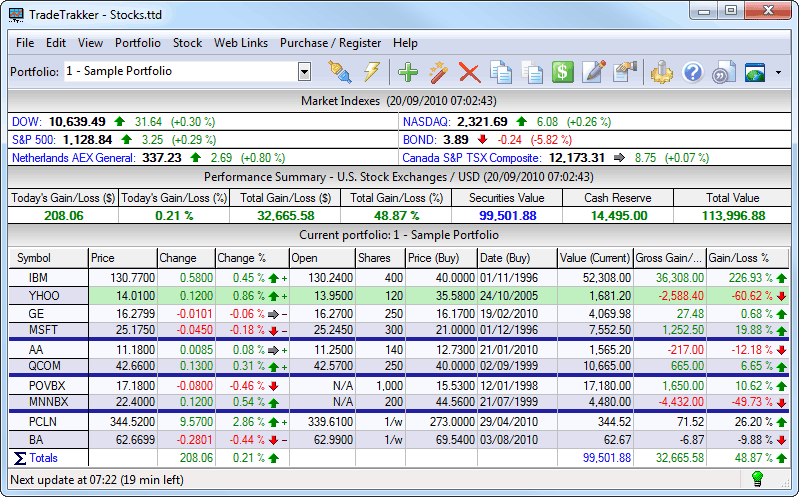Expand the arrow beside the globe icon
The width and height of the screenshot is (799, 497).
[778, 72]
